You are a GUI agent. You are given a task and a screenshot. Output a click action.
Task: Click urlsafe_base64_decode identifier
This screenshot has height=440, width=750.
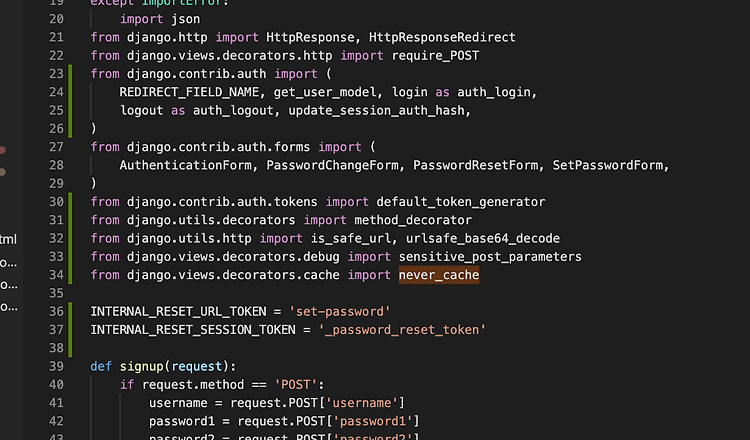point(483,238)
